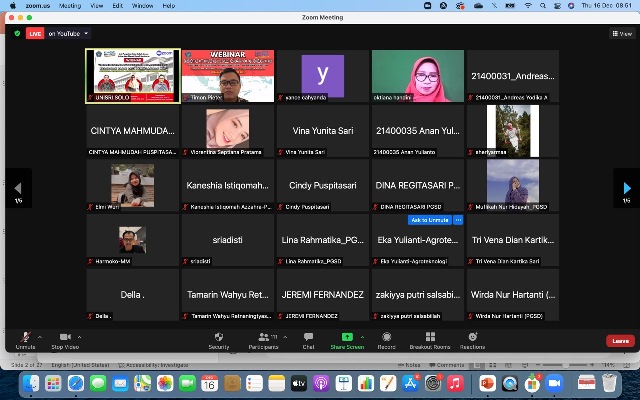Expand video options arrow next to Stop Video
The height and width of the screenshot is (400, 640).
click(x=81, y=336)
